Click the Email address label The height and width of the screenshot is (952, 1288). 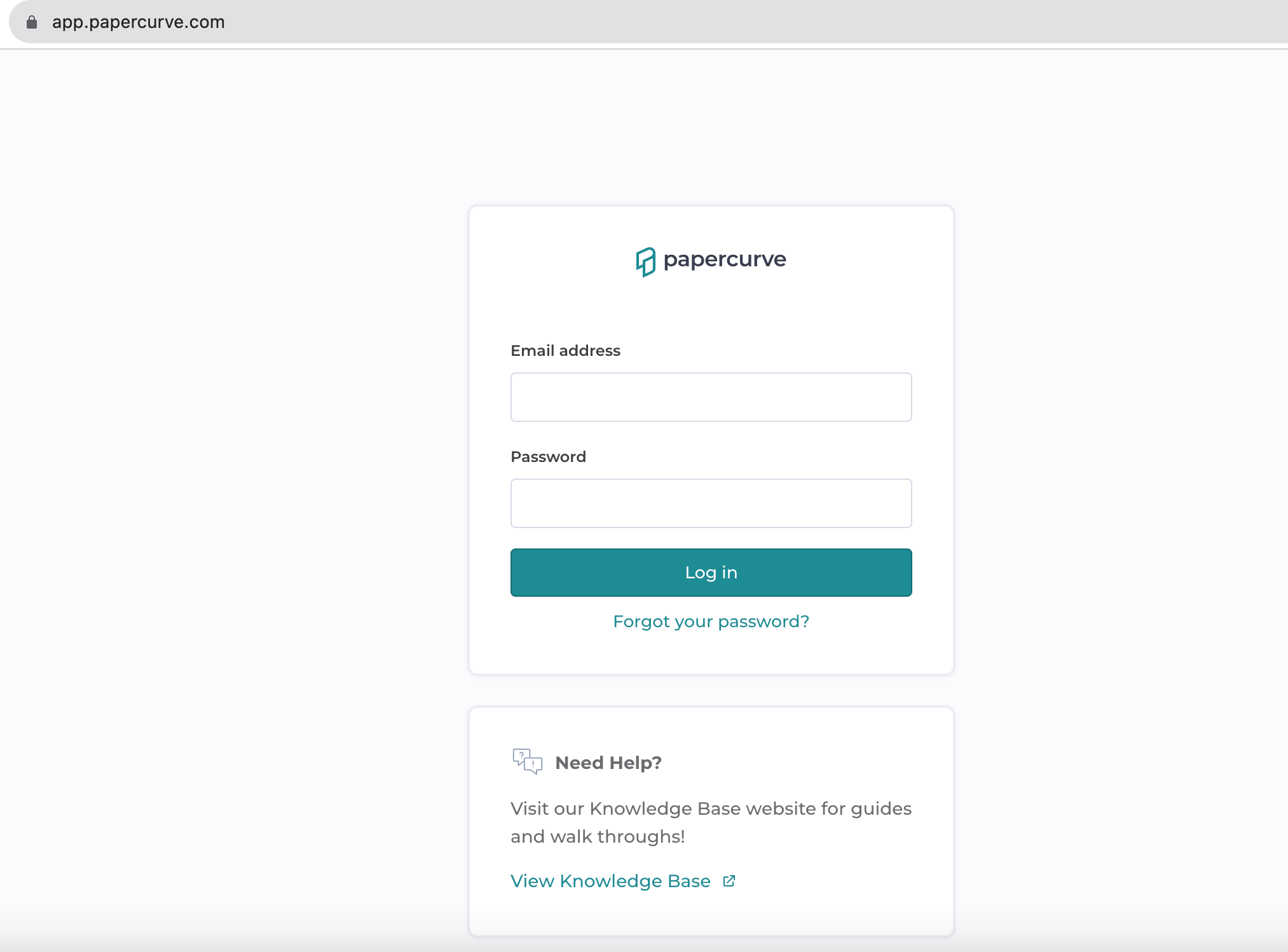[565, 350]
